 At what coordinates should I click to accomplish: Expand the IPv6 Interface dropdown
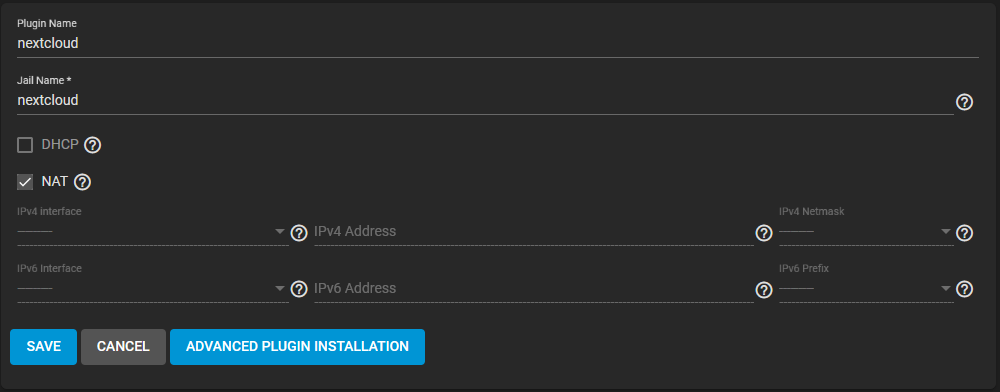click(153, 288)
